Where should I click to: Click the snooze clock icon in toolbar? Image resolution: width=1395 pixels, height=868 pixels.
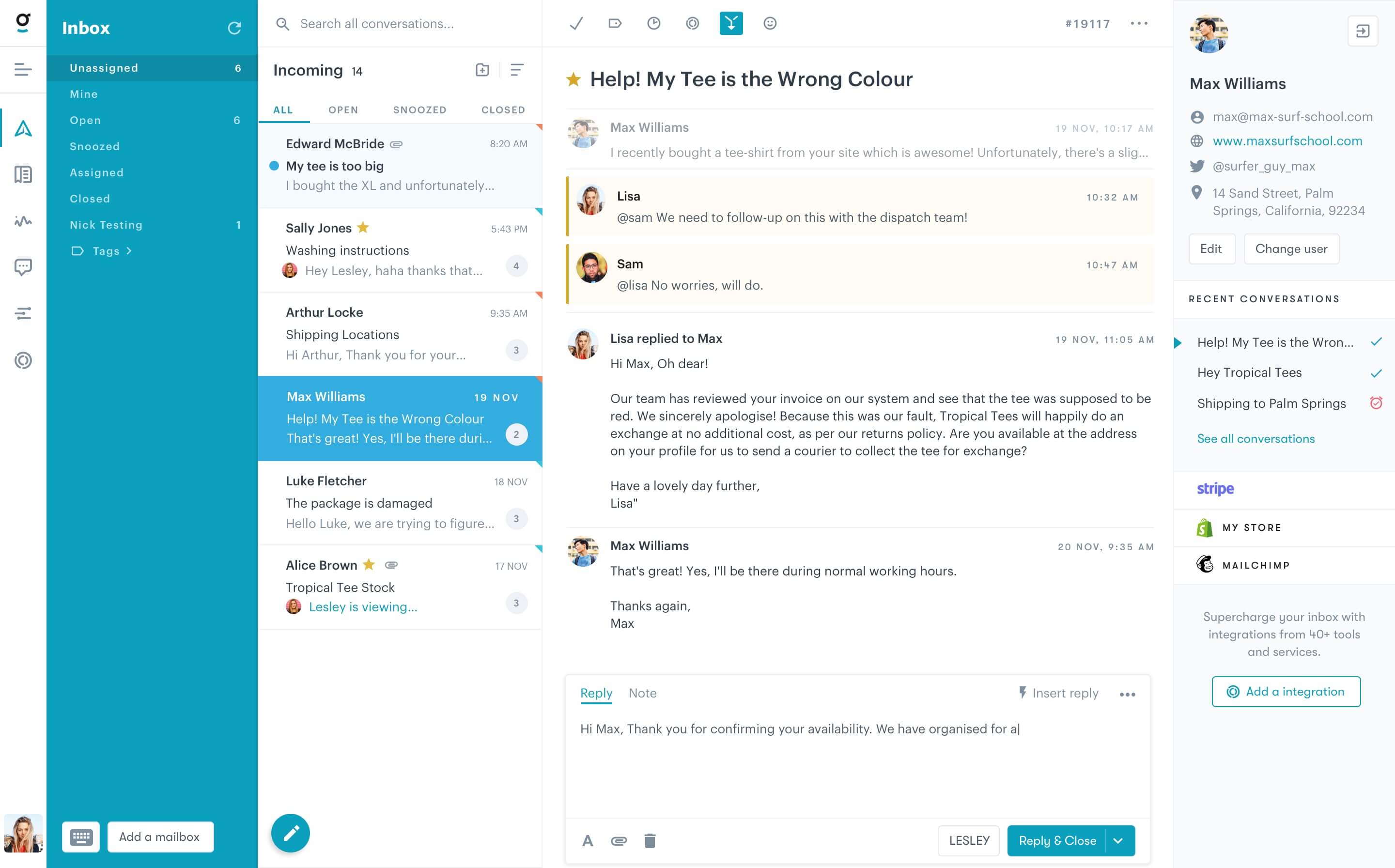tap(654, 22)
